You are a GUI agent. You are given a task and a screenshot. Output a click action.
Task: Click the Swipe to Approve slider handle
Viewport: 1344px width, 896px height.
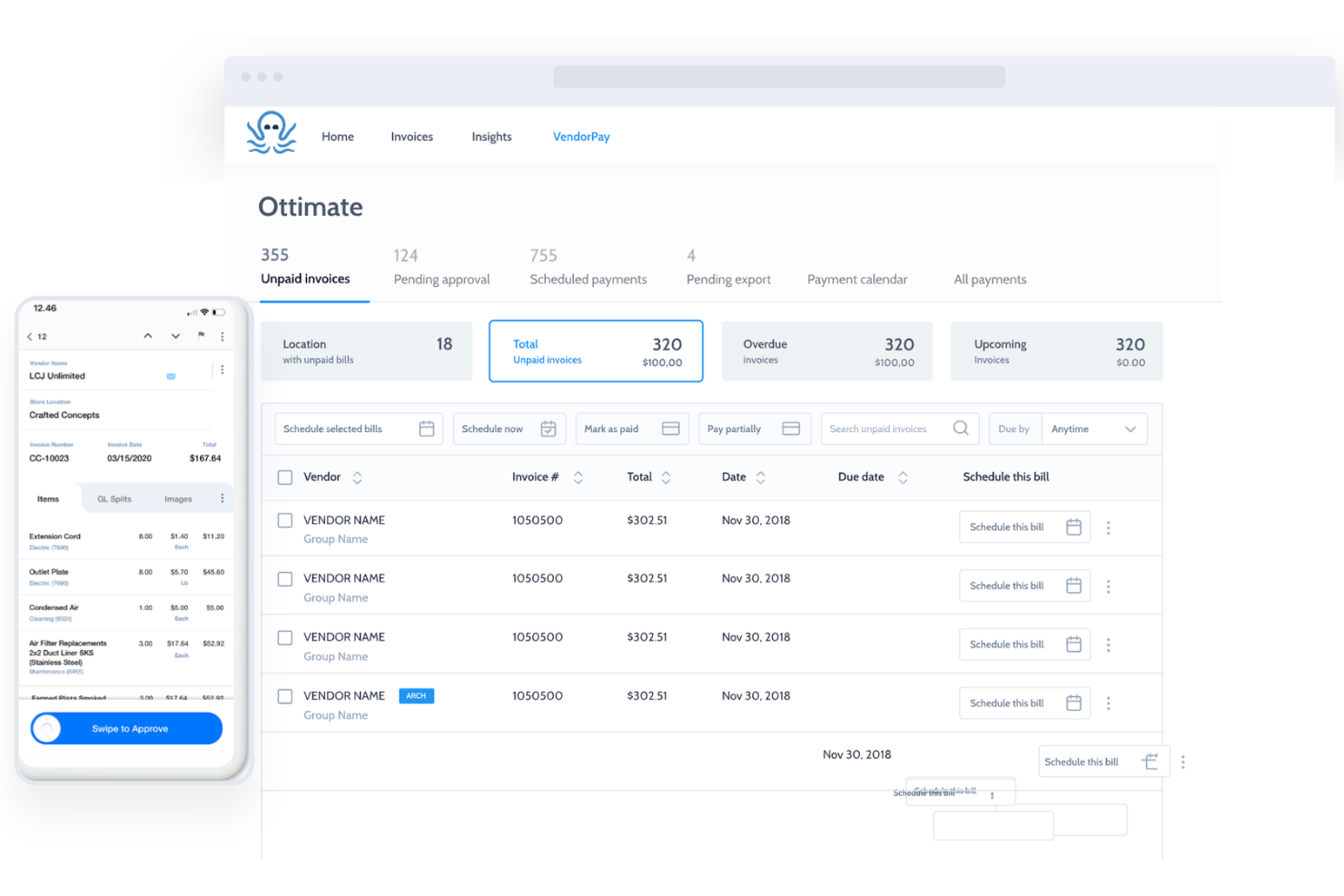47,728
